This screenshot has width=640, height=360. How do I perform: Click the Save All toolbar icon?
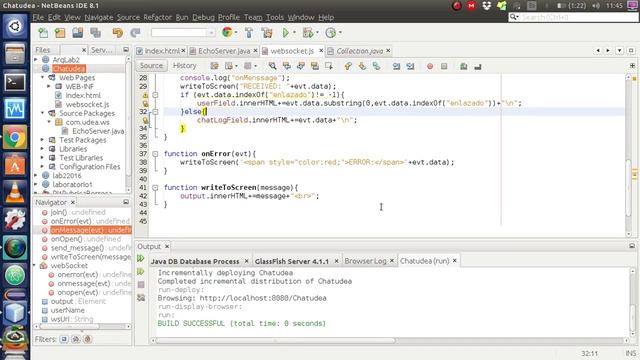point(96,33)
